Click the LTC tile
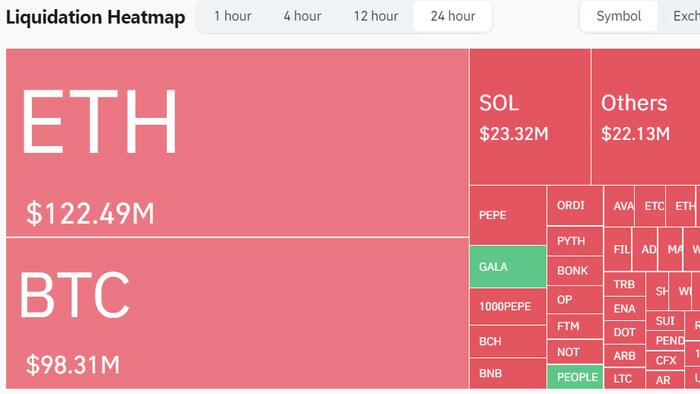The image size is (700, 394). coord(624,378)
